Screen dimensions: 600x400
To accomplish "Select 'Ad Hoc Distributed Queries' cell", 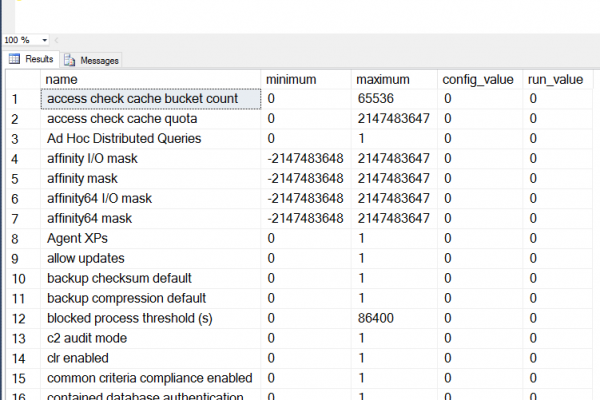I will pyautogui.click(x=151, y=139).
